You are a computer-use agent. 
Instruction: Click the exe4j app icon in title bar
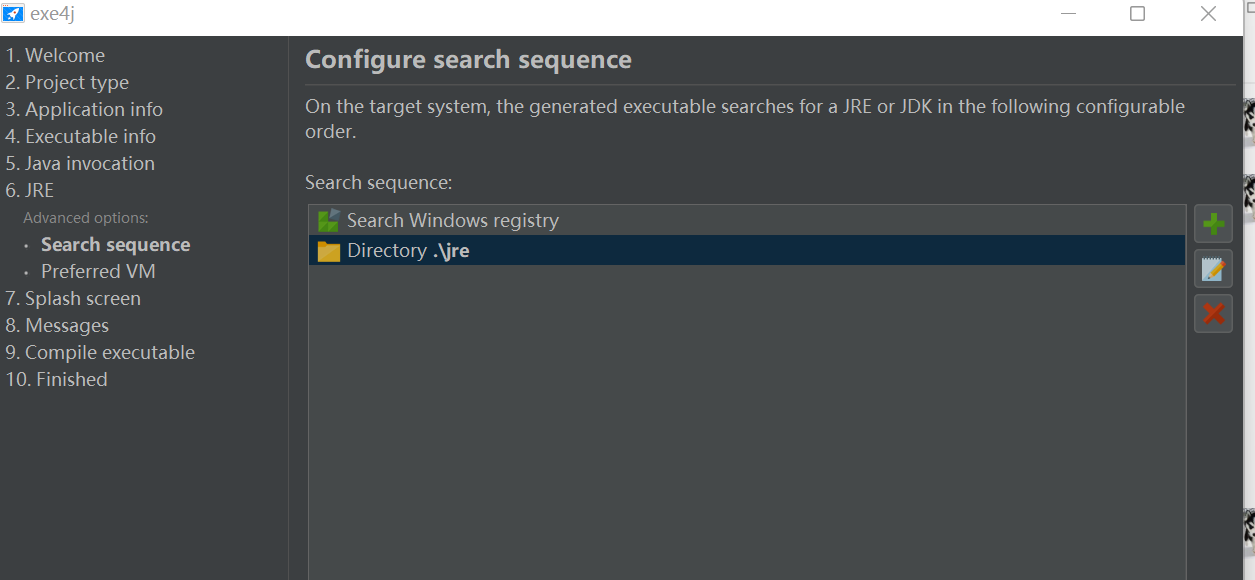pos(13,14)
